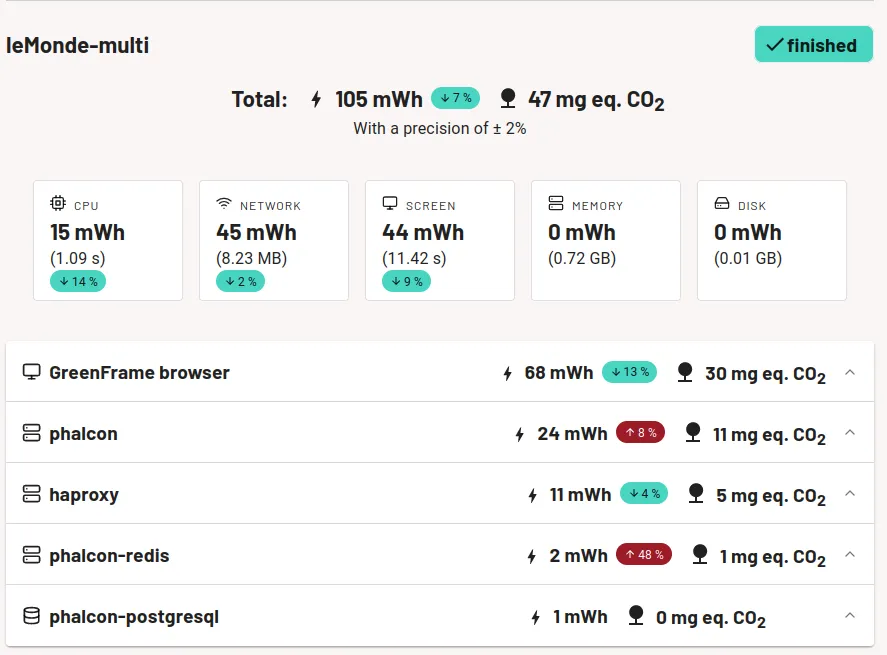Select the Network 45 mWh card
Screen dimensions: 887x655
tap(274, 240)
